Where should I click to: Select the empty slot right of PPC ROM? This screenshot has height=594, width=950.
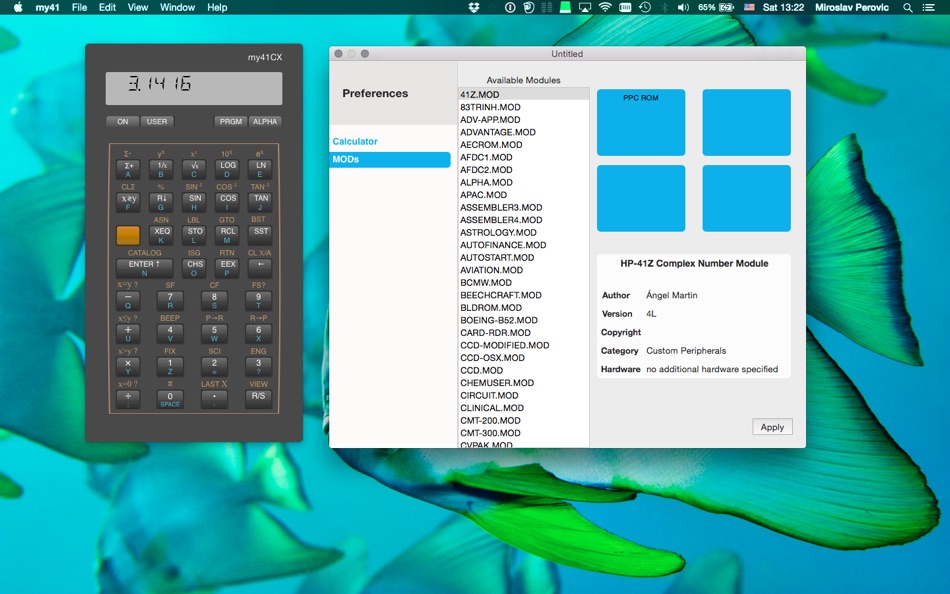[746, 122]
